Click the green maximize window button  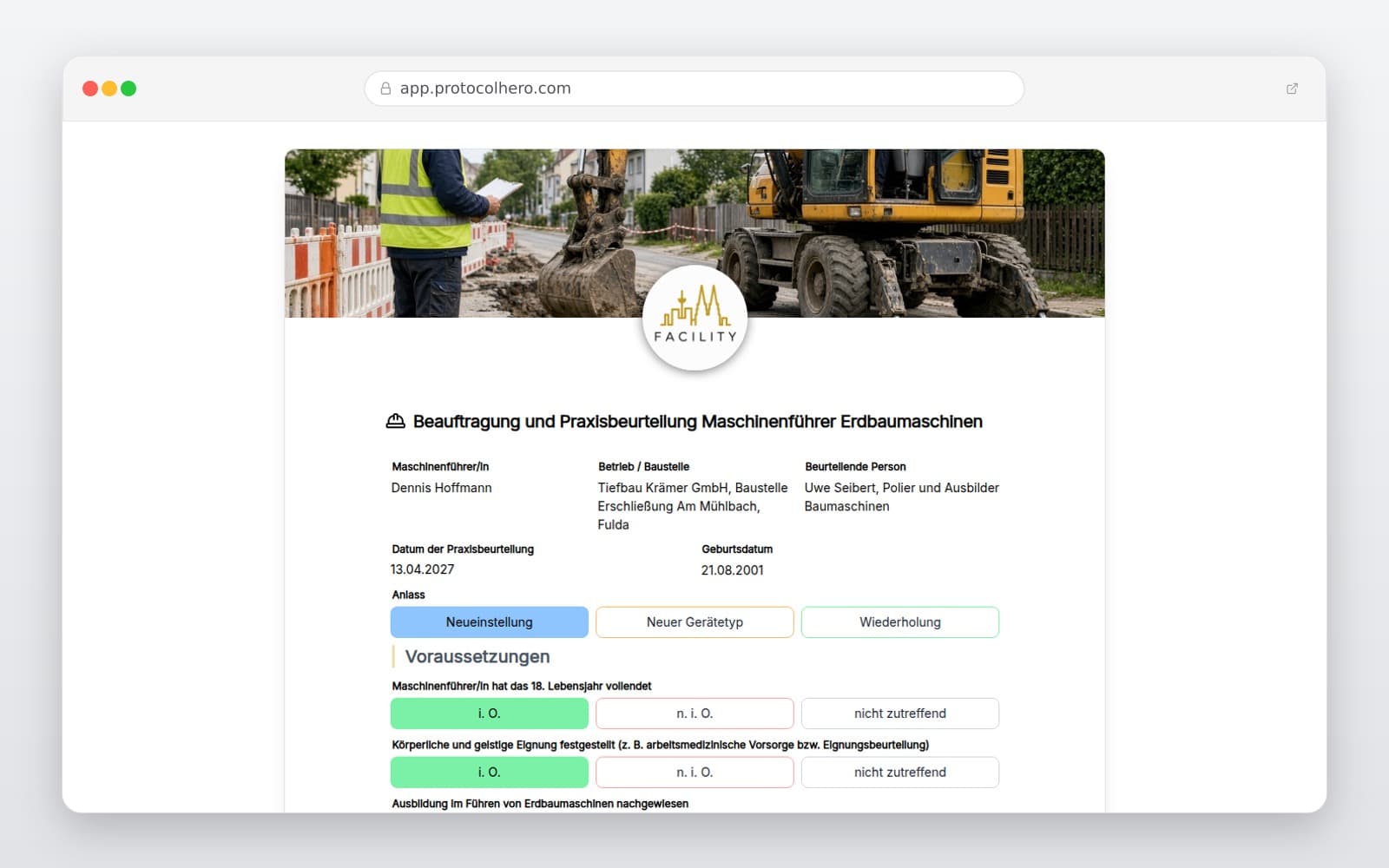pyautogui.click(x=128, y=89)
